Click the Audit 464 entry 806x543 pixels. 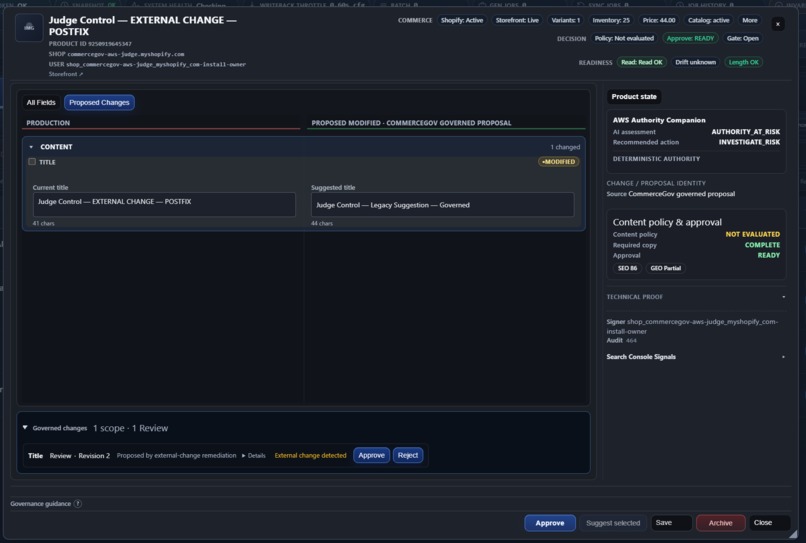pos(621,340)
